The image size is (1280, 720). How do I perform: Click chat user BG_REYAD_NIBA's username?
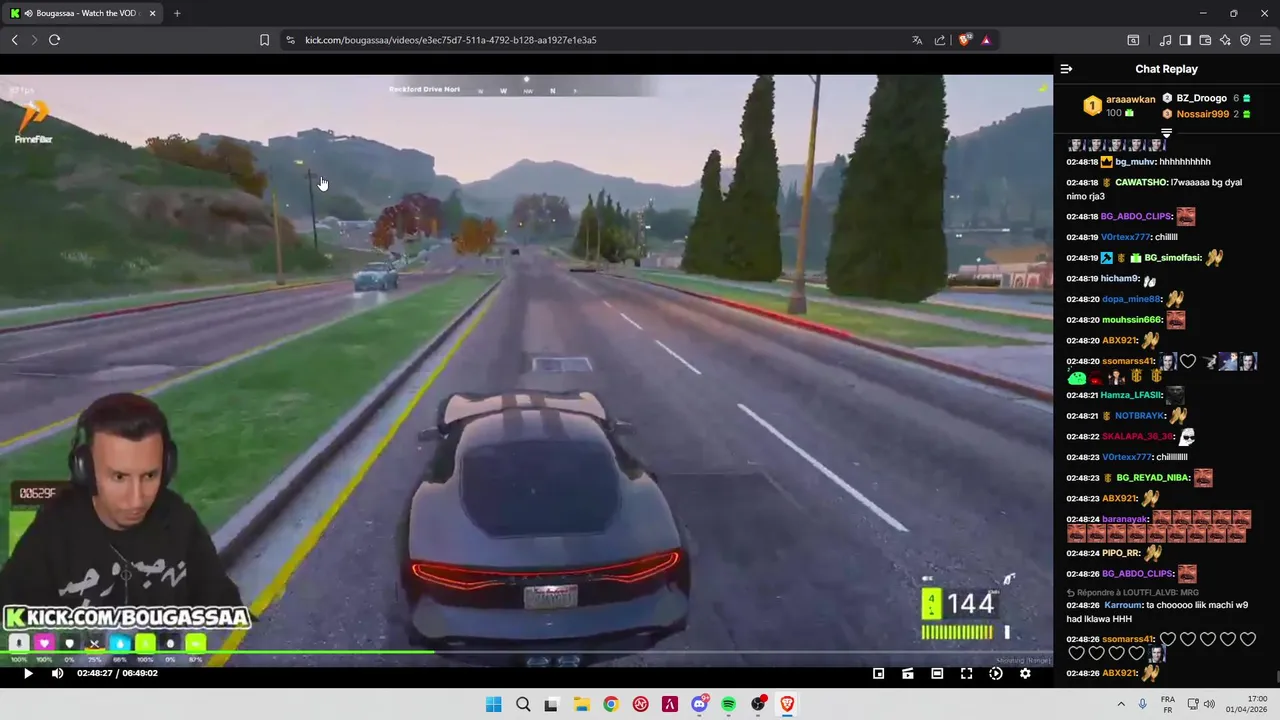[x=1153, y=478]
